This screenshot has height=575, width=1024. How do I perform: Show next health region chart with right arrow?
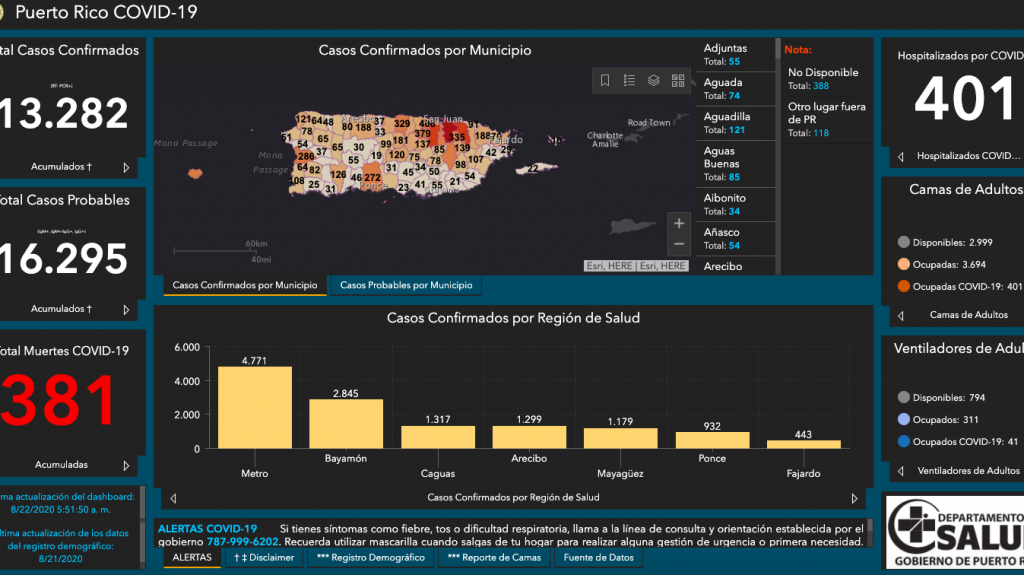854,497
